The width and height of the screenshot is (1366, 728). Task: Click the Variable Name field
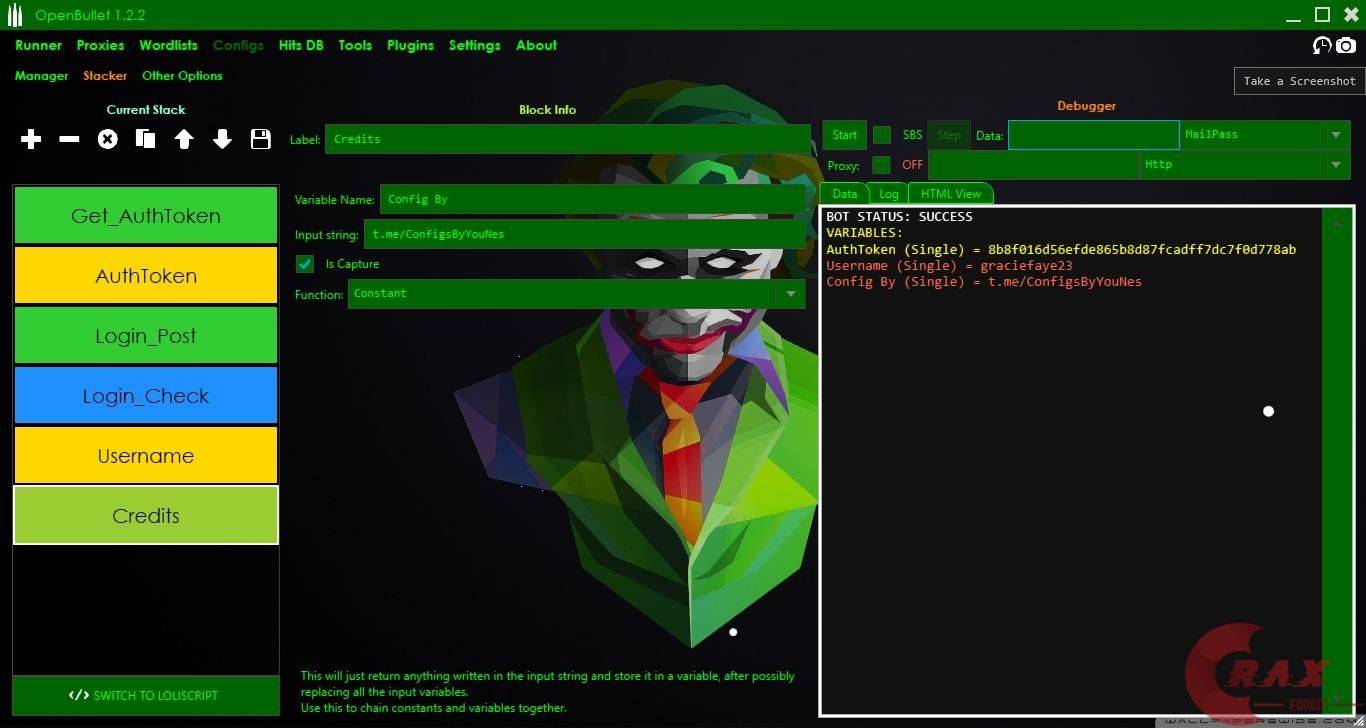(592, 199)
